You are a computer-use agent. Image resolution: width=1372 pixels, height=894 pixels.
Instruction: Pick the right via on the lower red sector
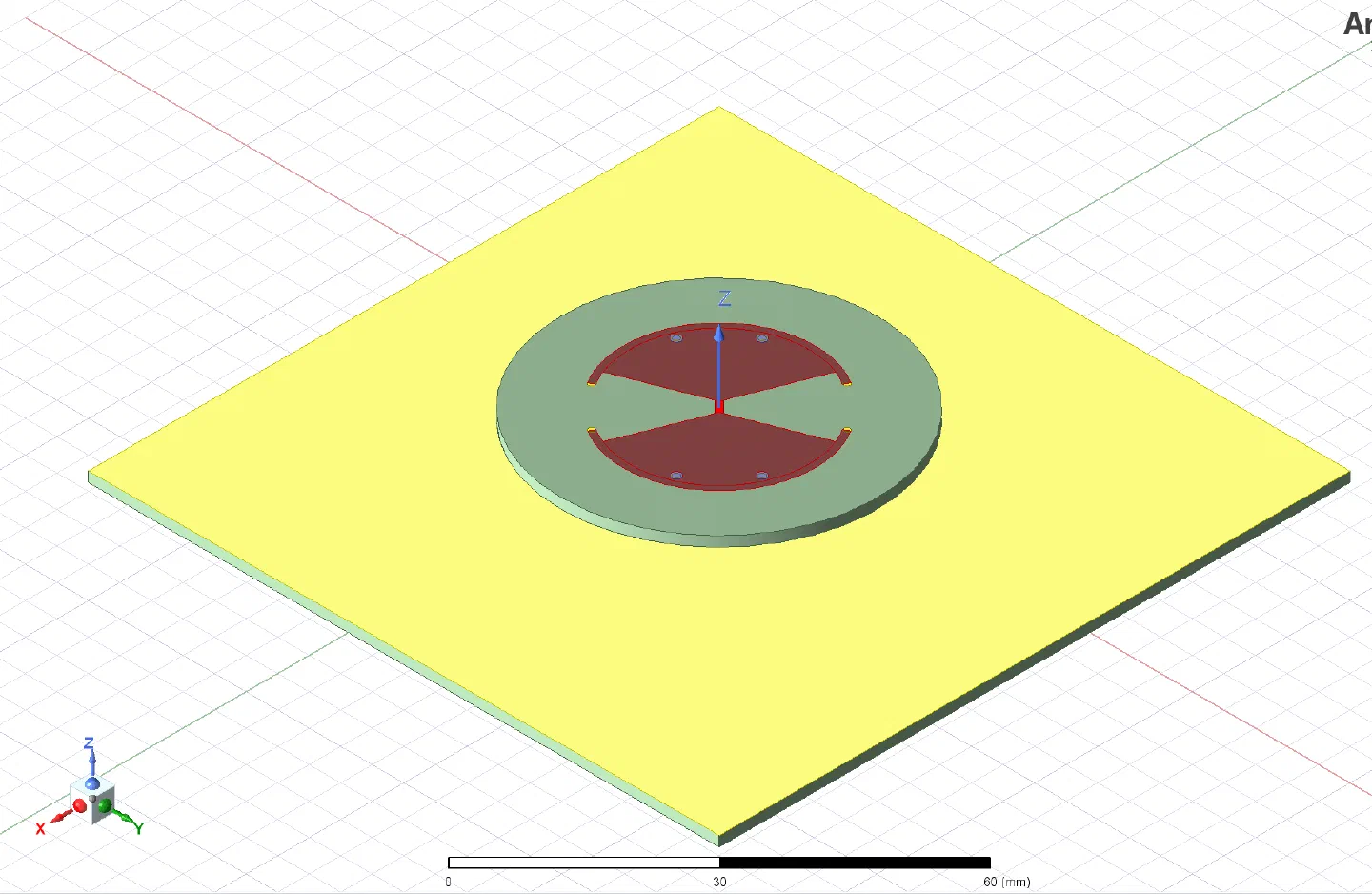tap(761, 475)
